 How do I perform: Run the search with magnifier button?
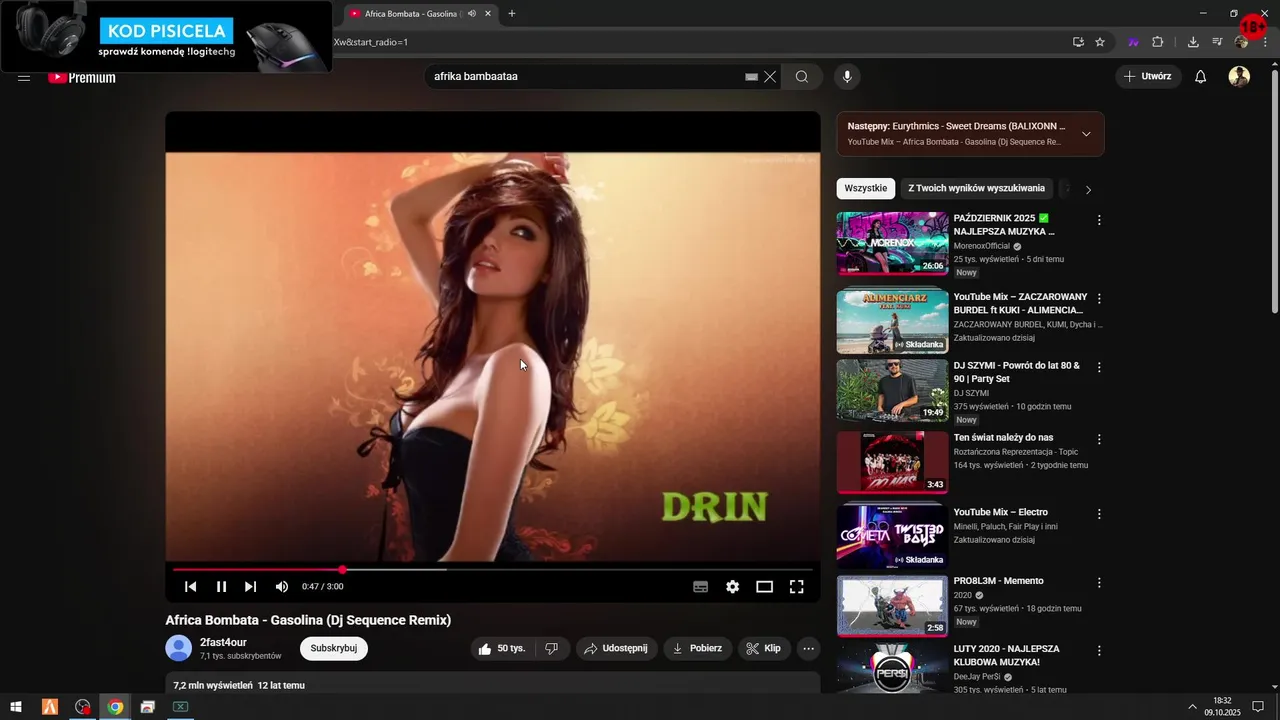pyautogui.click(x=802, y=77)
